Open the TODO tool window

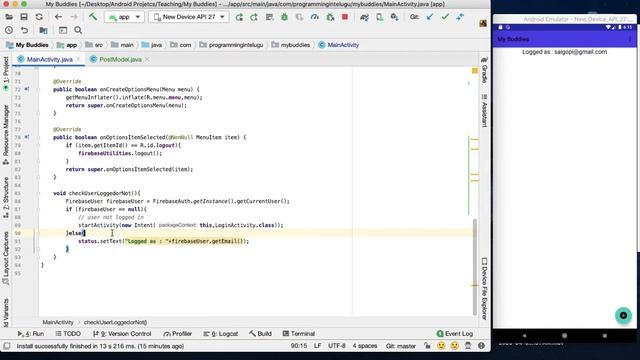pyautogui.click(x=68, y=333)
